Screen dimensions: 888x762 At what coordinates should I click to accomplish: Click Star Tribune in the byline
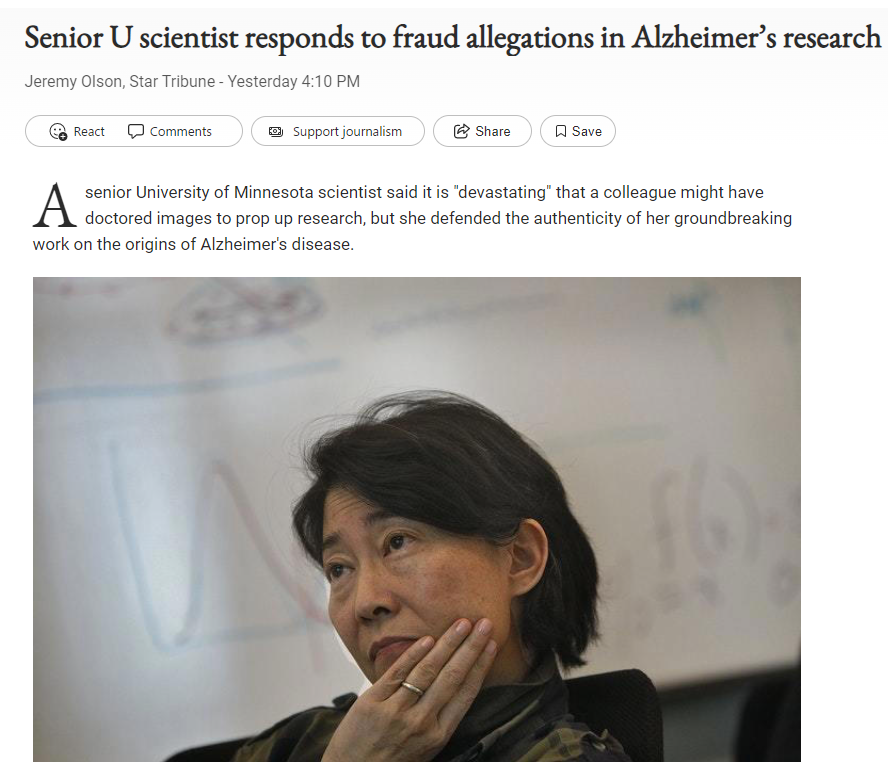[172, 82]
